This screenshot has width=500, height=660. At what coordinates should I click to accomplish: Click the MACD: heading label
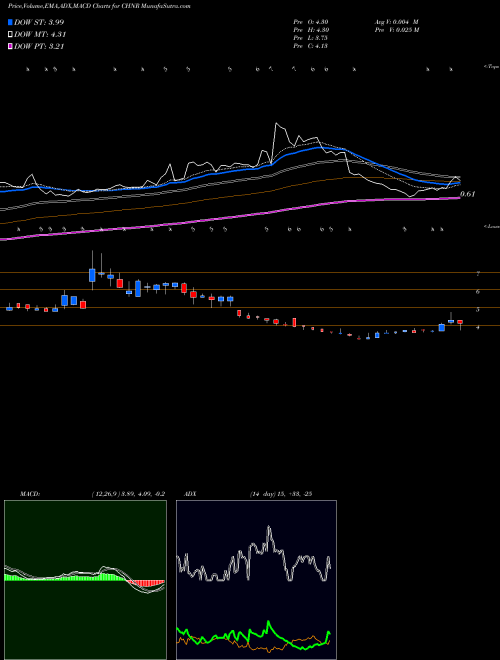coord(30,494)
